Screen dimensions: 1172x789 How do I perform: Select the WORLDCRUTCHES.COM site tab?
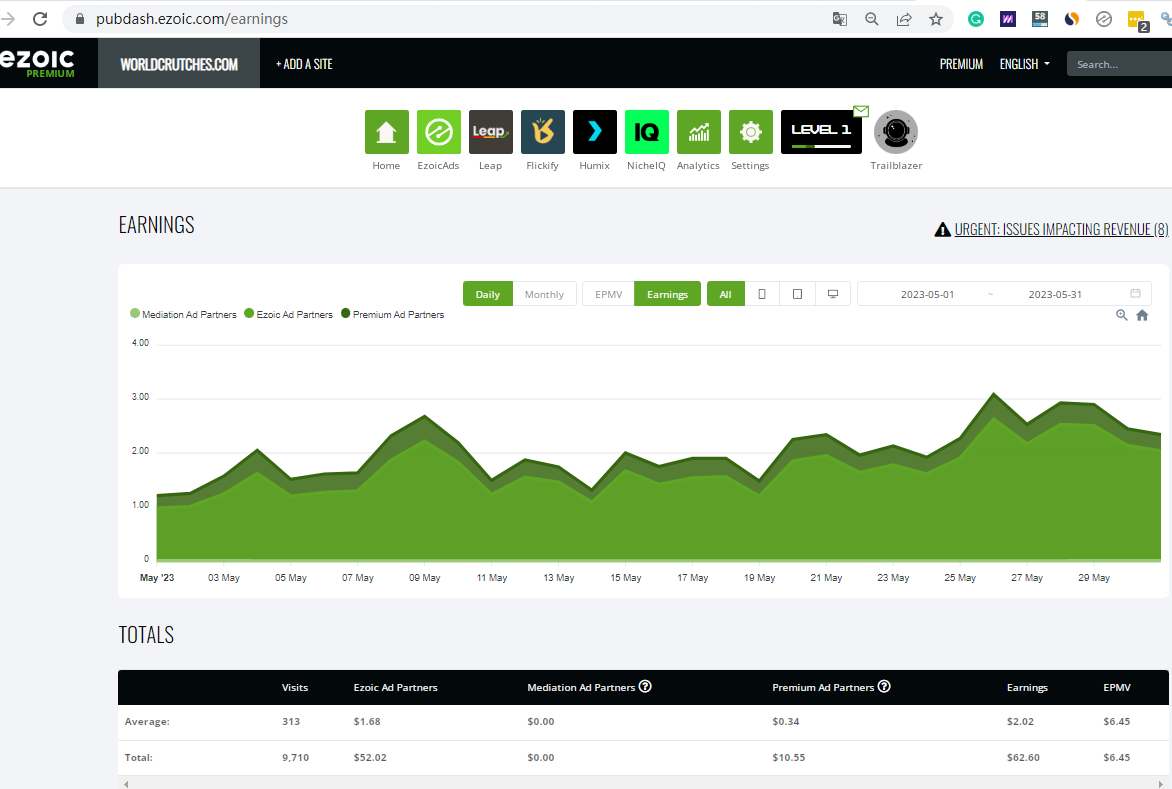(179, 64)
